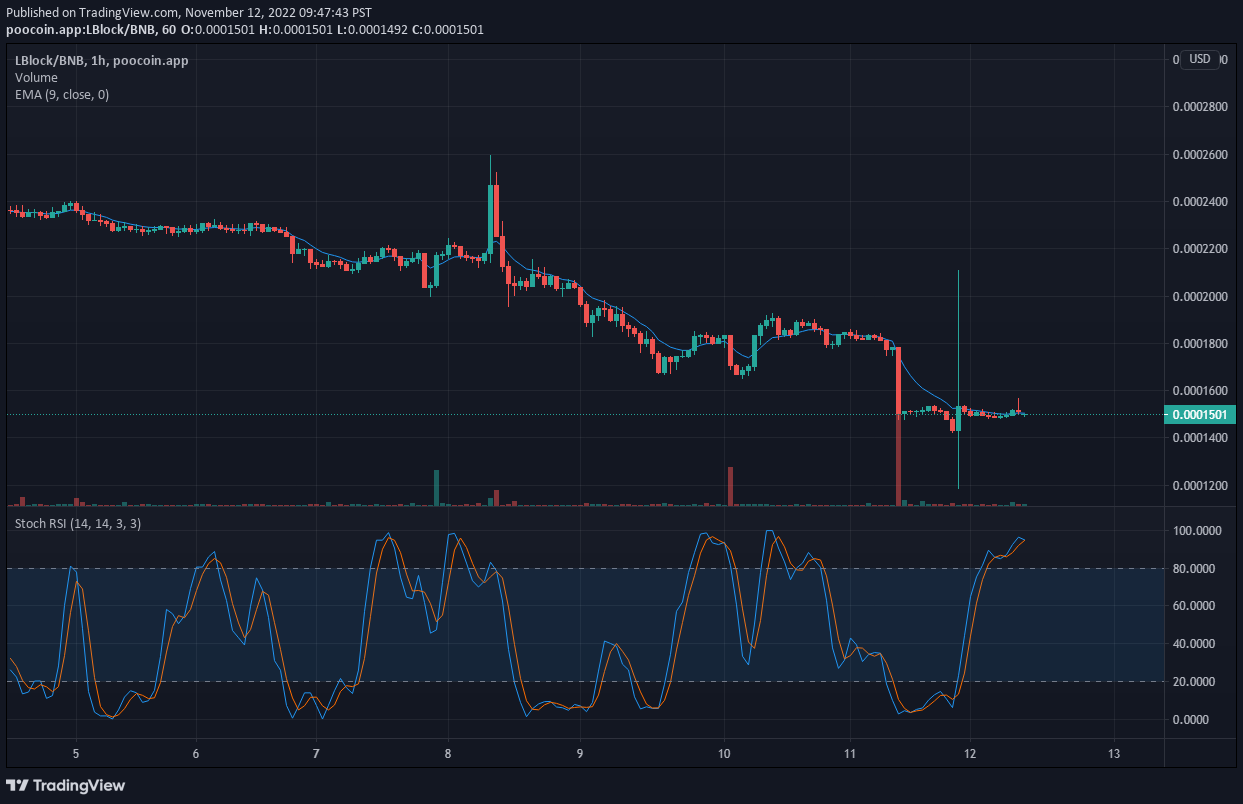
Task: Click the 0.0001400 price axis label
Action: [1200, 439]
